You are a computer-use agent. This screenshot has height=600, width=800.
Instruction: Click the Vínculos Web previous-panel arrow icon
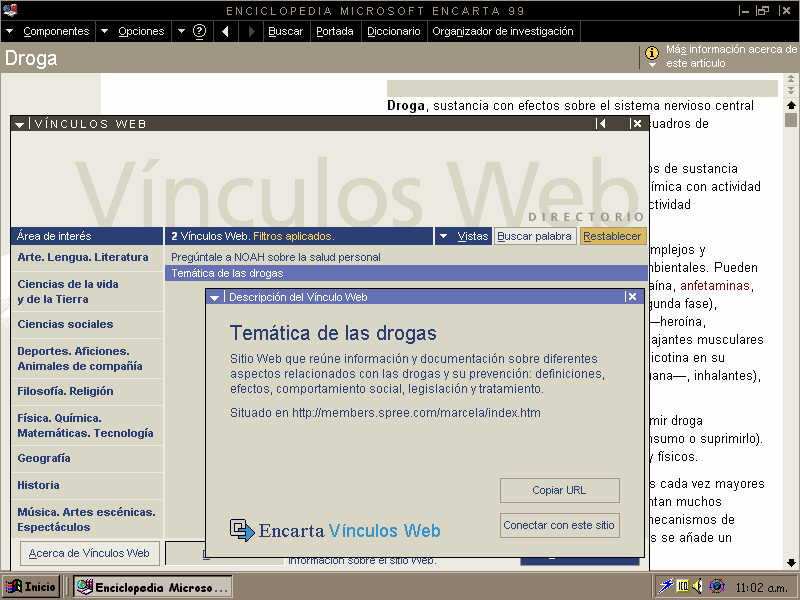coord(601,124)
